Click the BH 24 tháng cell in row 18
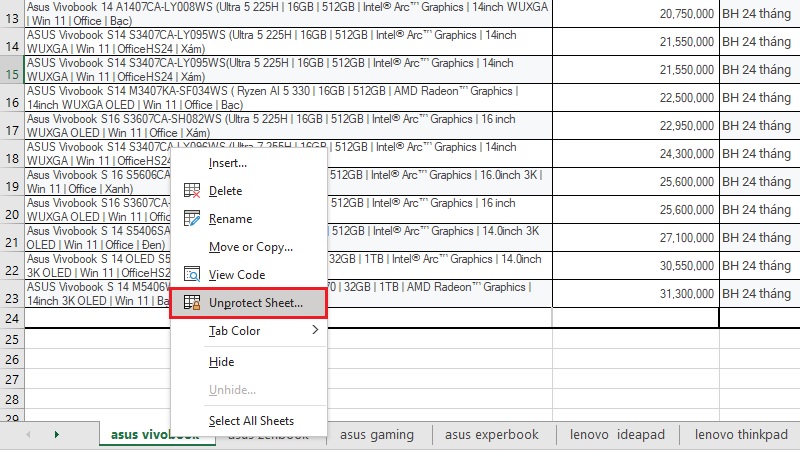 (760, 154)
